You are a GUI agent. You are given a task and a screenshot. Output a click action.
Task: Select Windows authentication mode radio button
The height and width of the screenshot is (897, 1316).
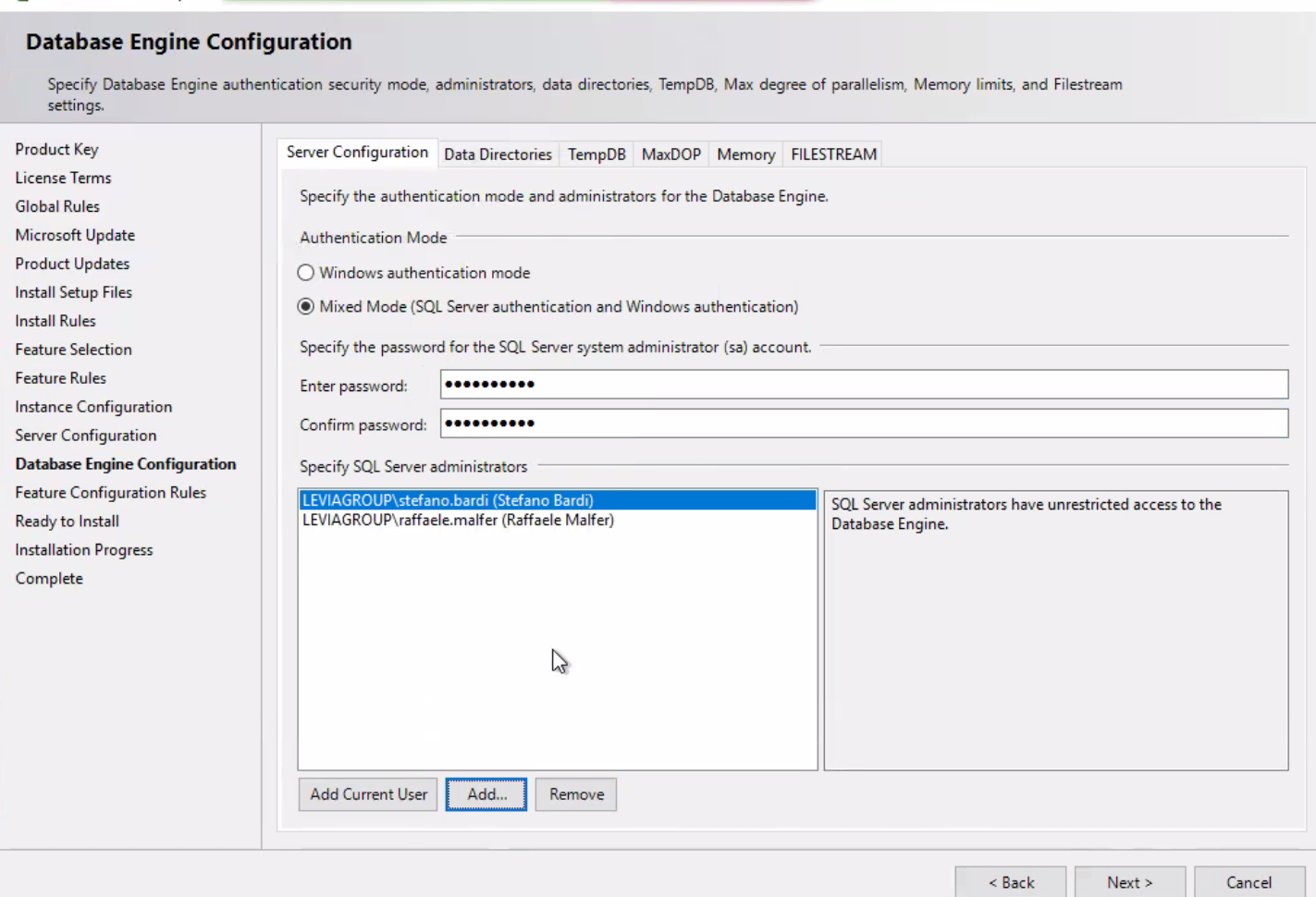pyautogui.click(x=306, y=273)
